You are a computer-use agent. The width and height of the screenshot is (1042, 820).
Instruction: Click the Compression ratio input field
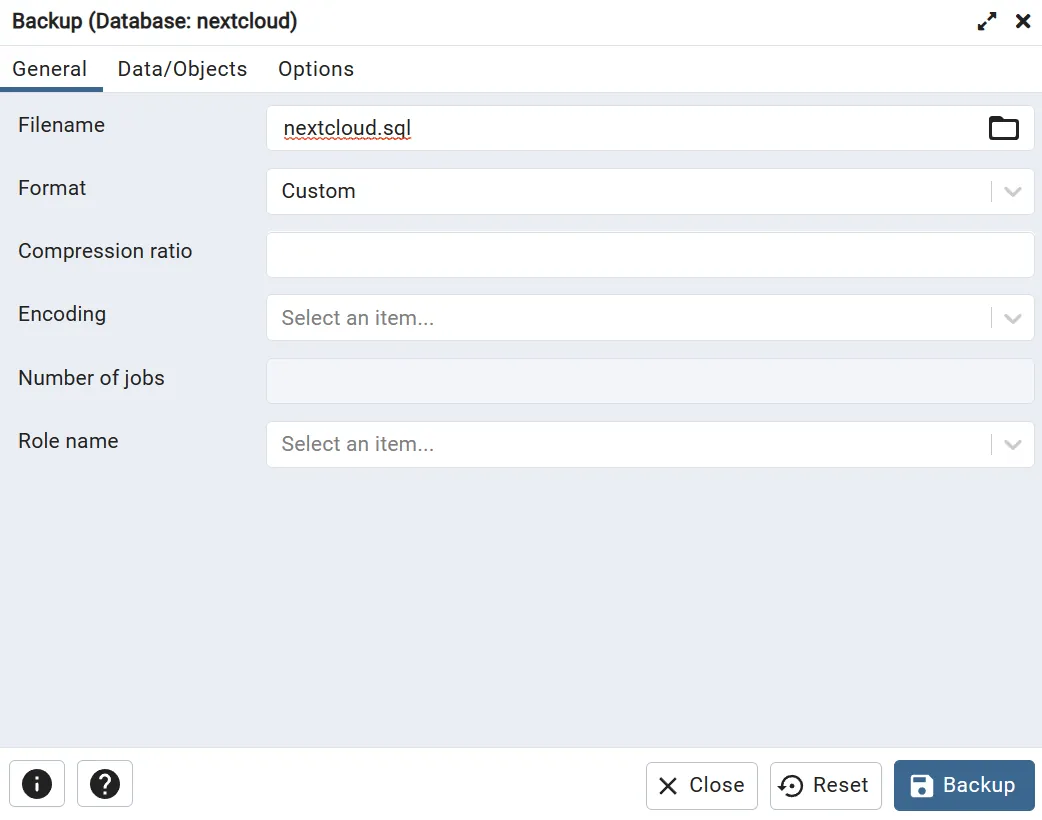pos(650,255)
